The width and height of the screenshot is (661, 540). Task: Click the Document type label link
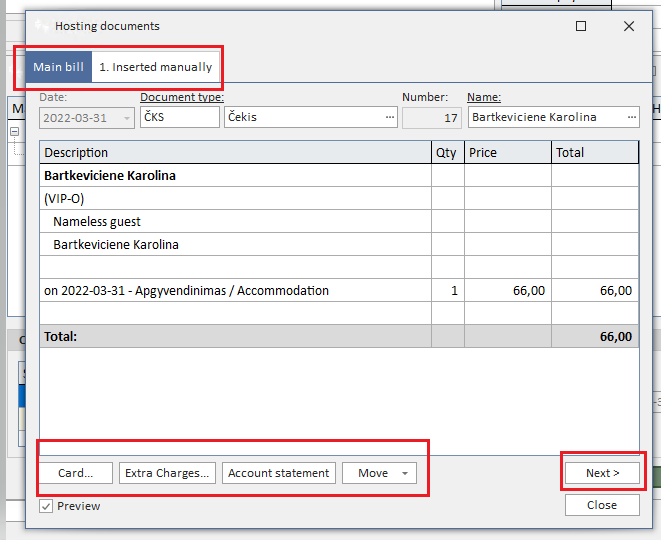click(182, 97)
